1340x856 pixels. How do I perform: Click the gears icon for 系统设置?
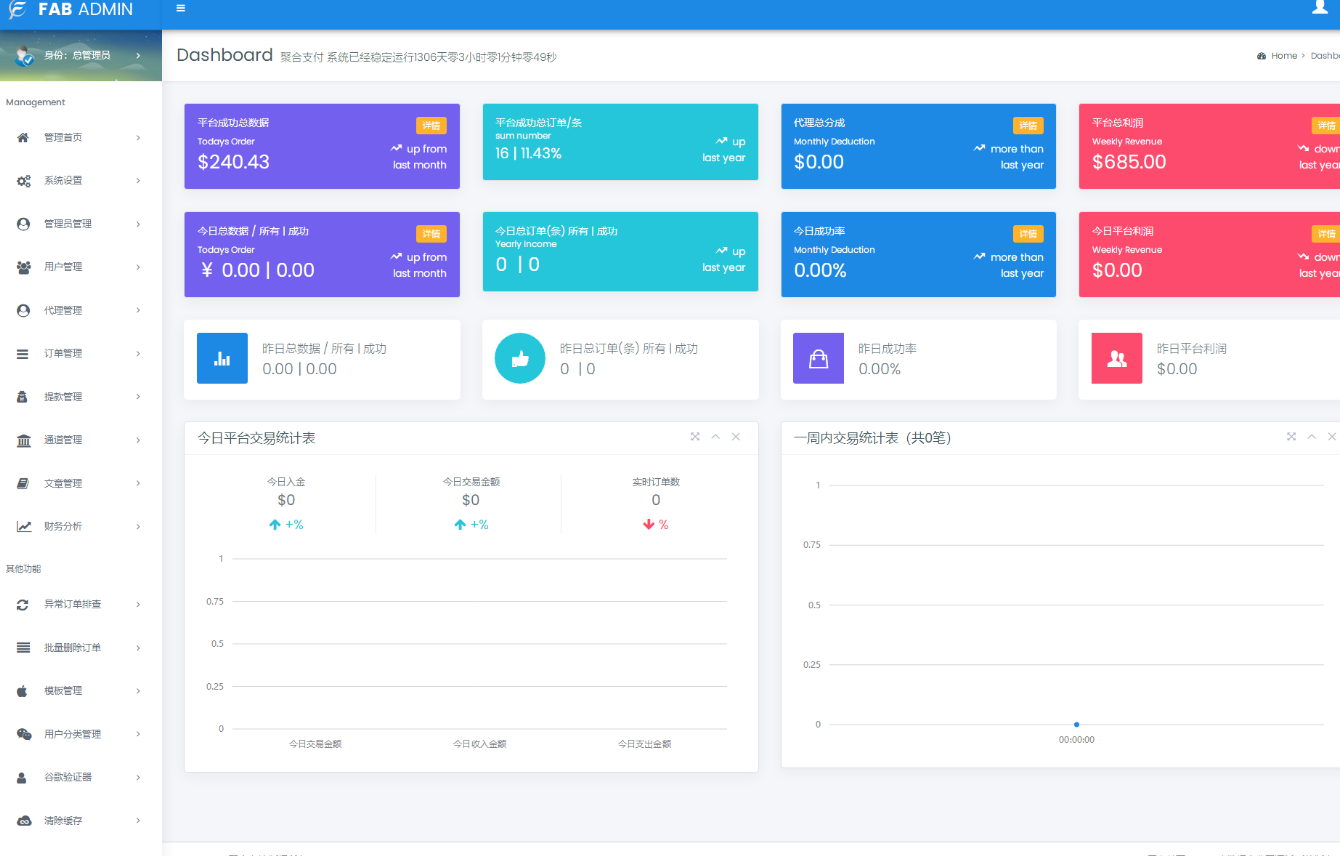23,181
